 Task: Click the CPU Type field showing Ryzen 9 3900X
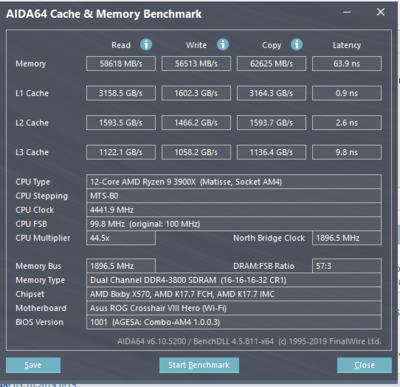click(x=234, y=182)
